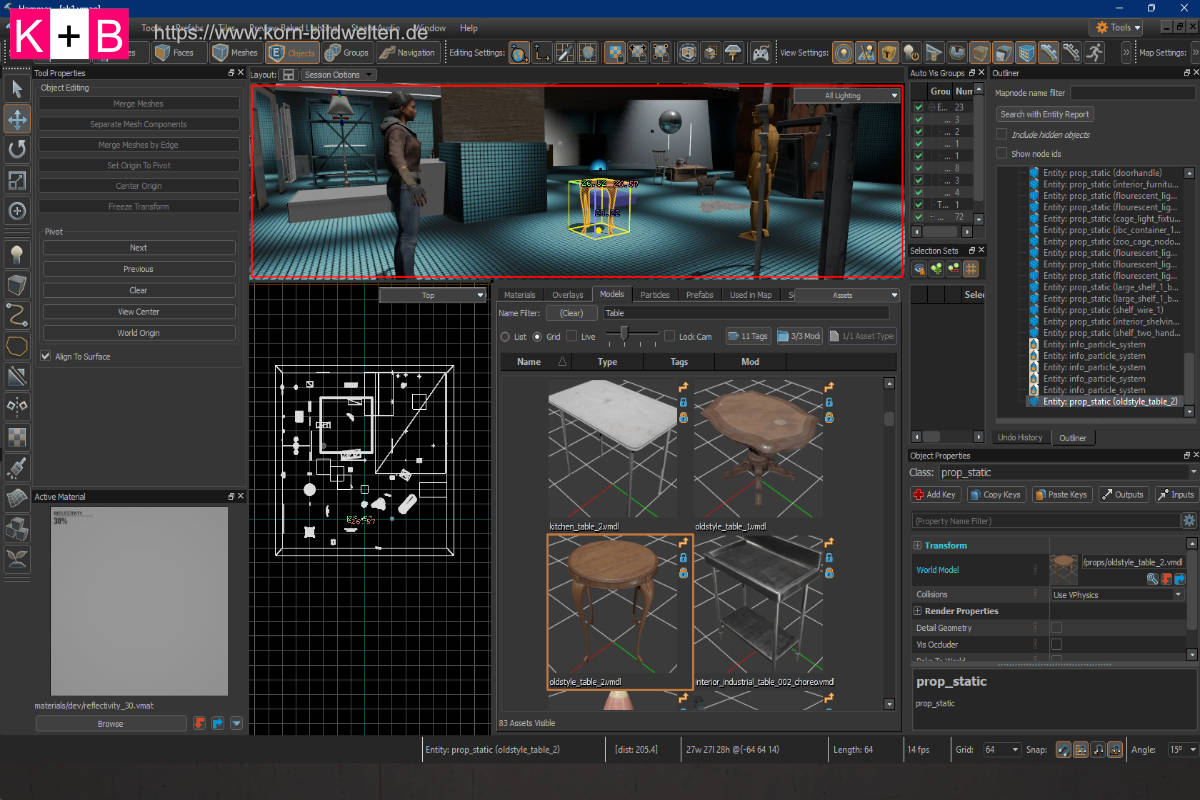
Task: Select the Entity tool lightbulb icon
Action: click(18, 254)
